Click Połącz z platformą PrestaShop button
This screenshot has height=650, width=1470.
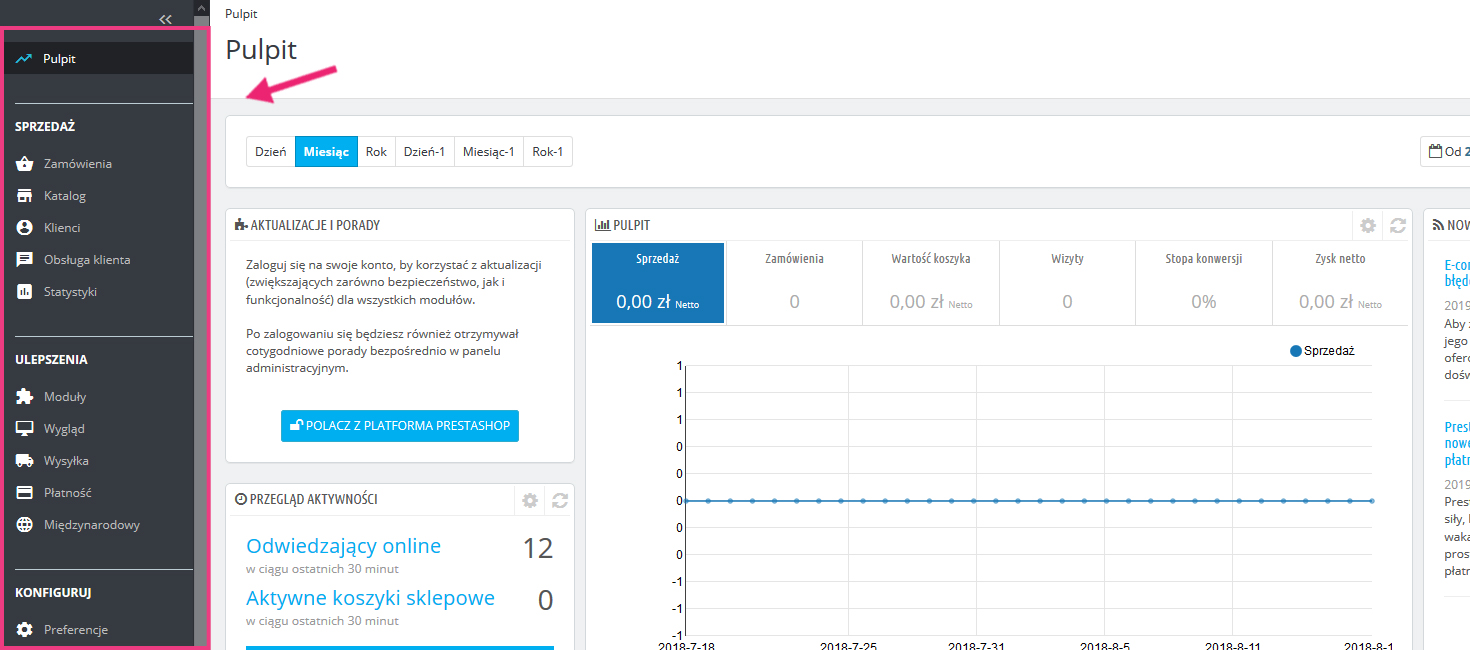(x=400, y=425)
